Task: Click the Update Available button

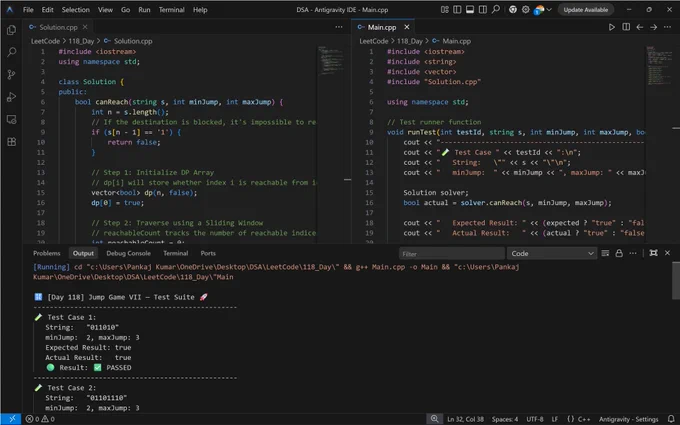Action: click(585, 10)
